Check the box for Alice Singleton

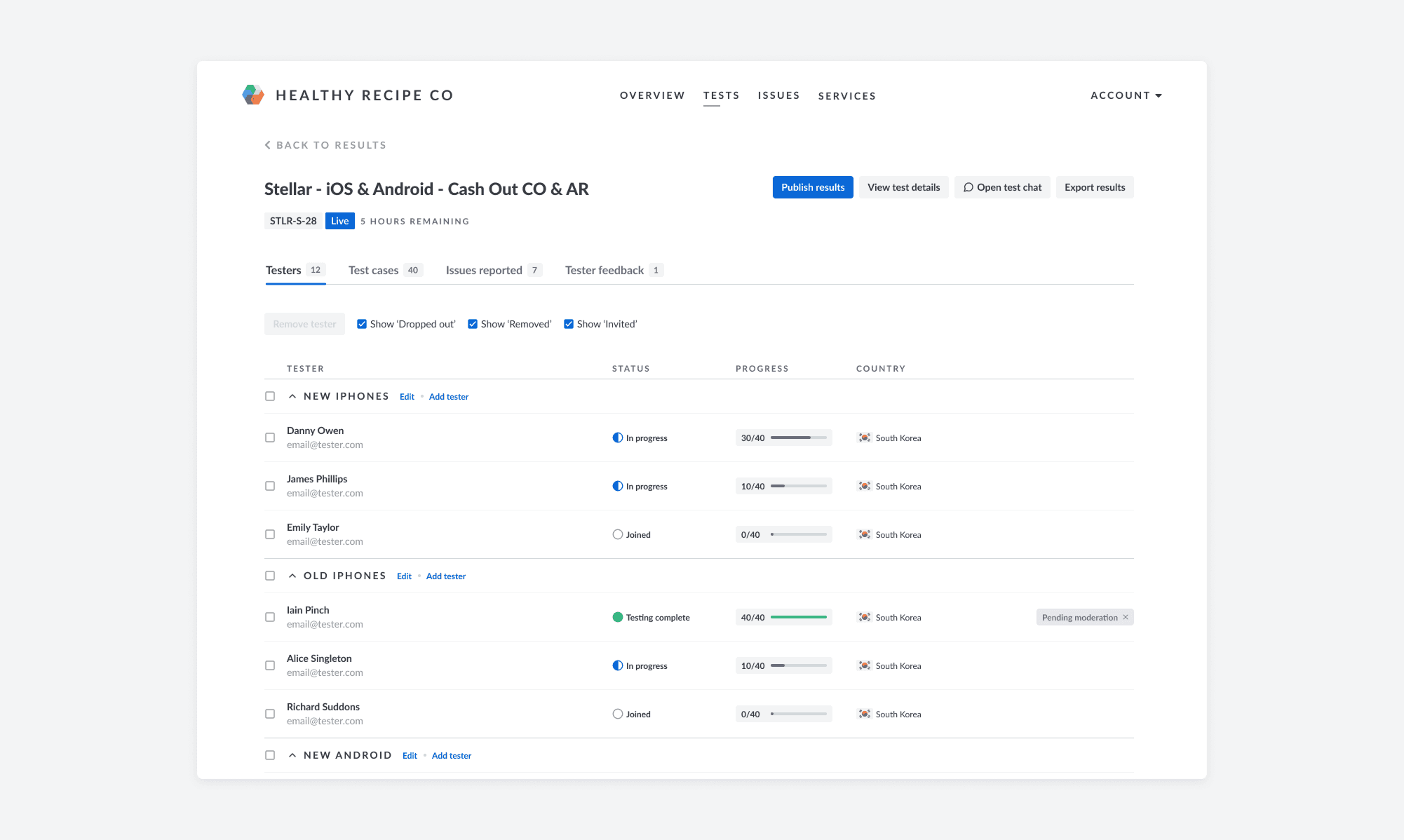(x=270, y=665)
